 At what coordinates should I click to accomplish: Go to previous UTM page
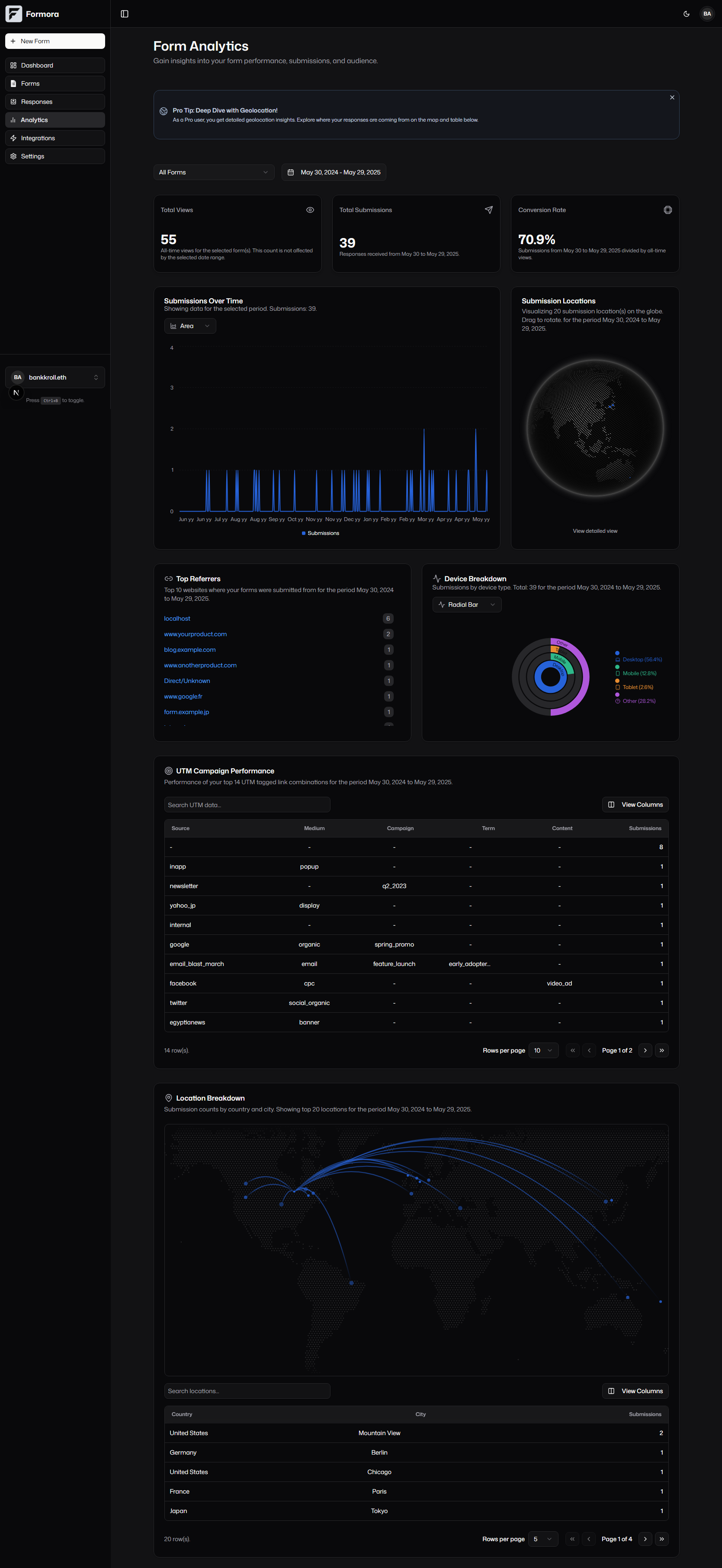coord(589,1051)
